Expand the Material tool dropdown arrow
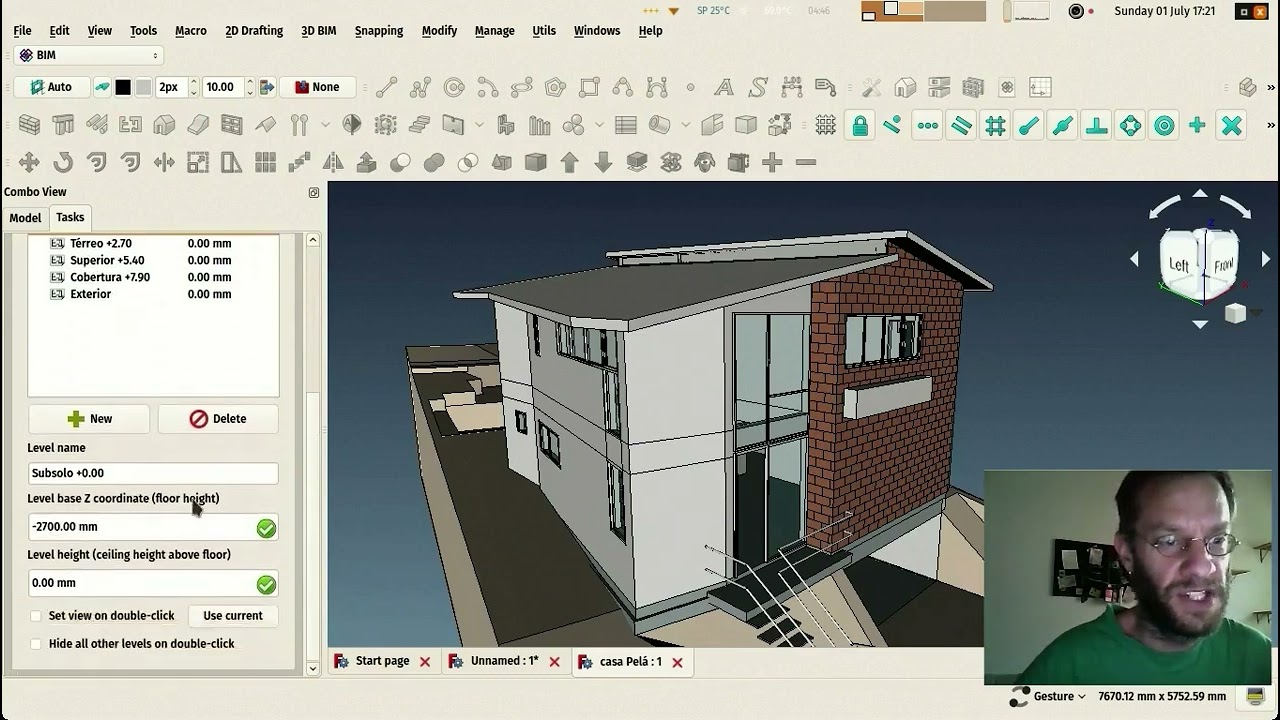The height and width of the screenshot is (720, 1280). (x=600, y=125)
